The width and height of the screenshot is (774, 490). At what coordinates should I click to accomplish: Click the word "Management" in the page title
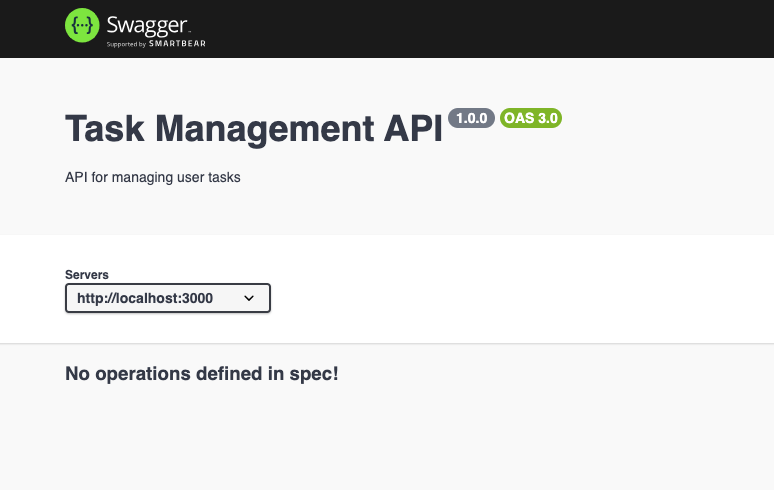pos(265,129)
